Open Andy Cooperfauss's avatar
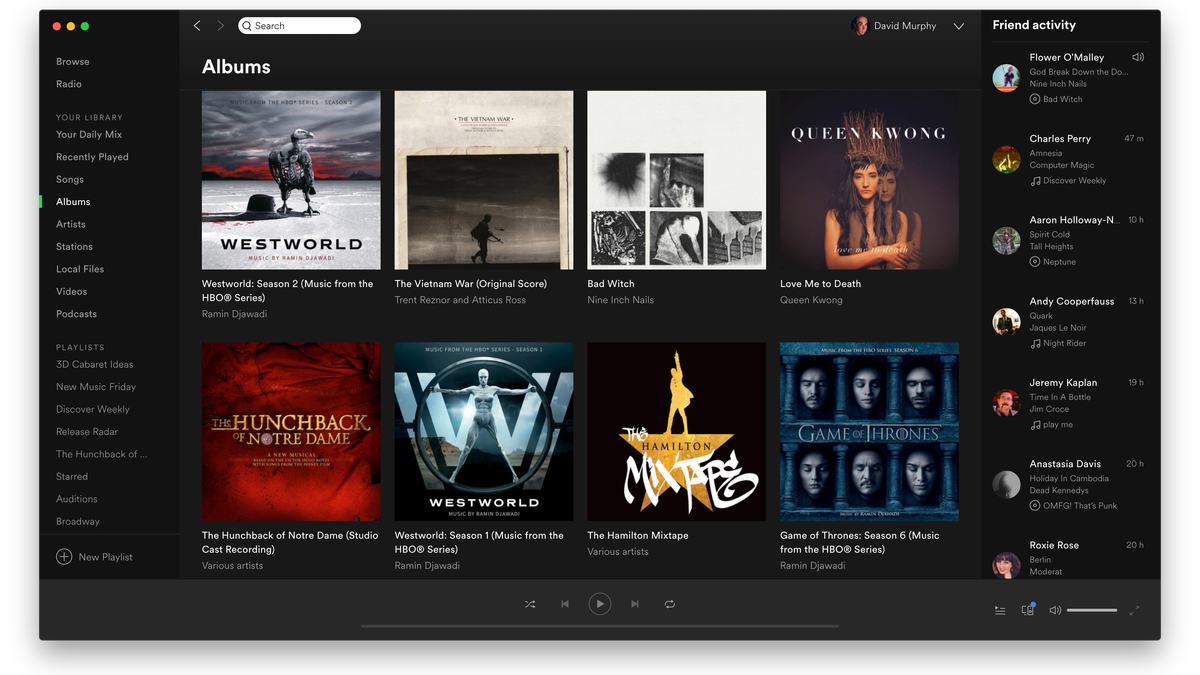The image size is (1200, 675). [x=1006, y=321]
